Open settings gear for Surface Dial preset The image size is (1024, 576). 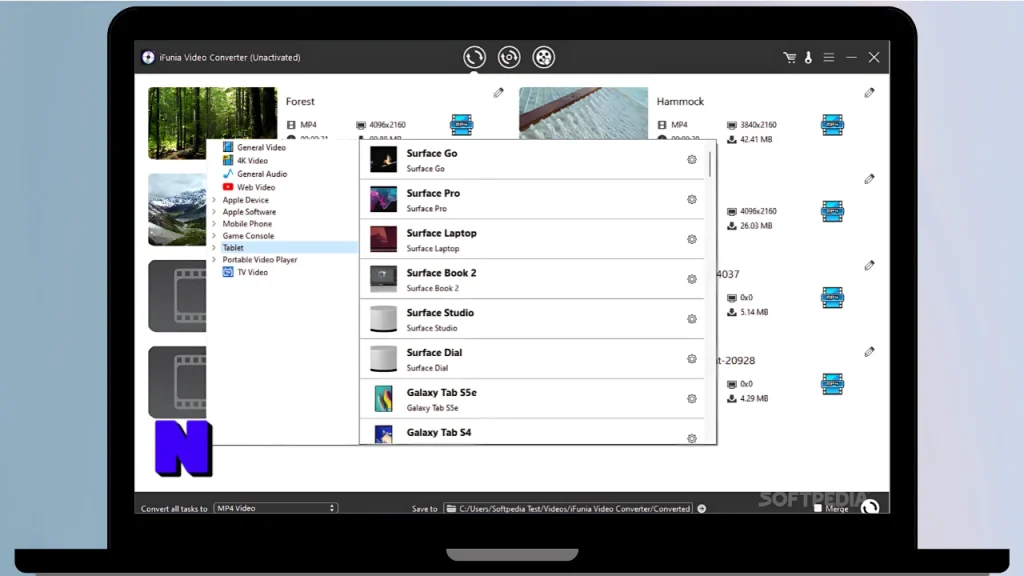(x=692, y=359)
